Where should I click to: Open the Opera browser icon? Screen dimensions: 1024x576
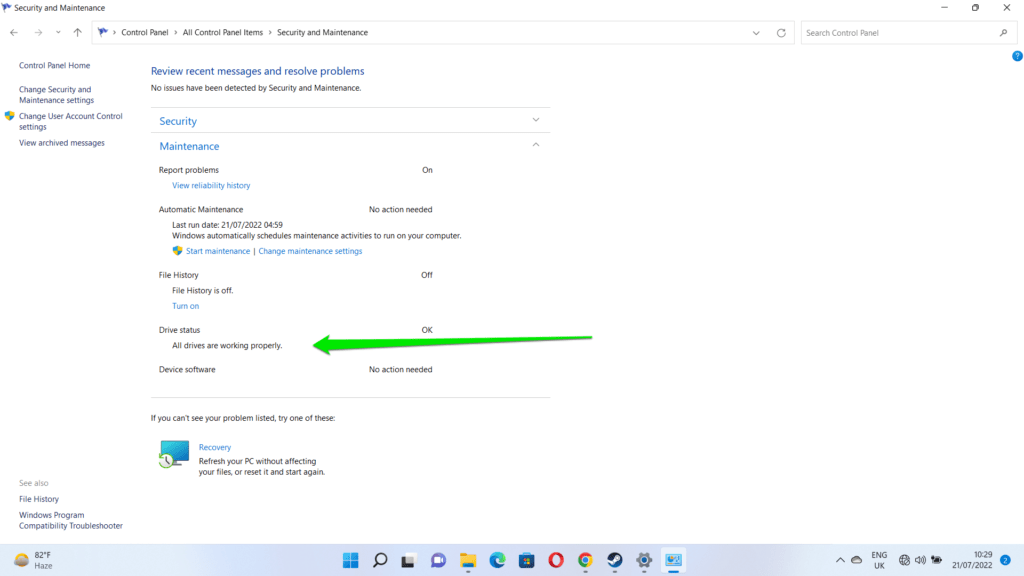(555, 560)
